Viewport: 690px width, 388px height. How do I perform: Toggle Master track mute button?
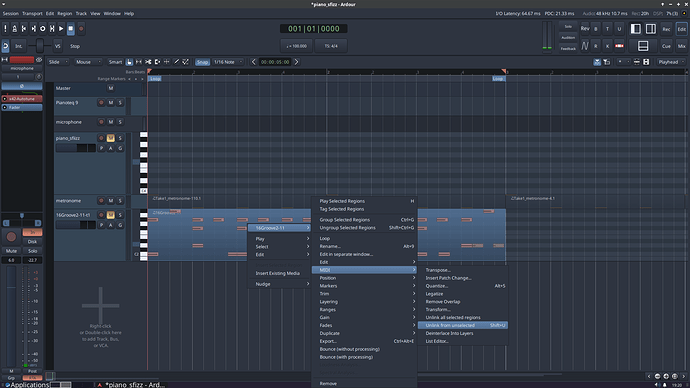point(110,88)
